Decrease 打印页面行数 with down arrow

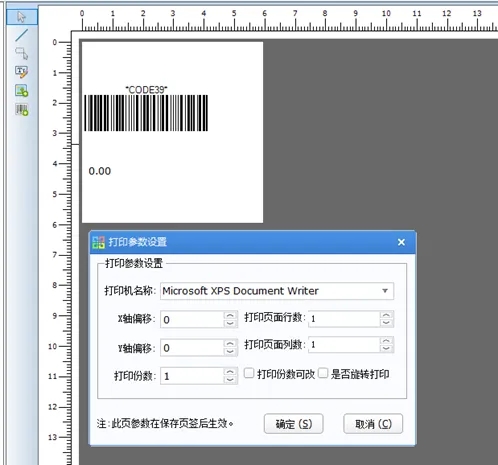[386, 322]
